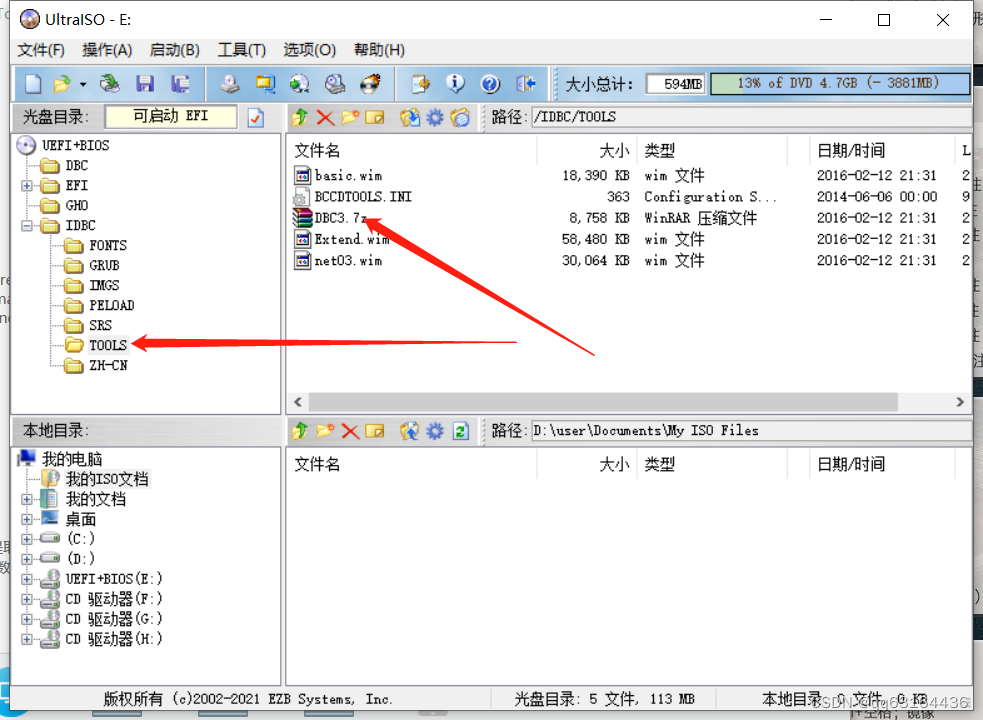Click the Open CD/DVD toolbar icon
Image resolution: width=983 pixels, height=720 pixels.
tap(110, 83)
